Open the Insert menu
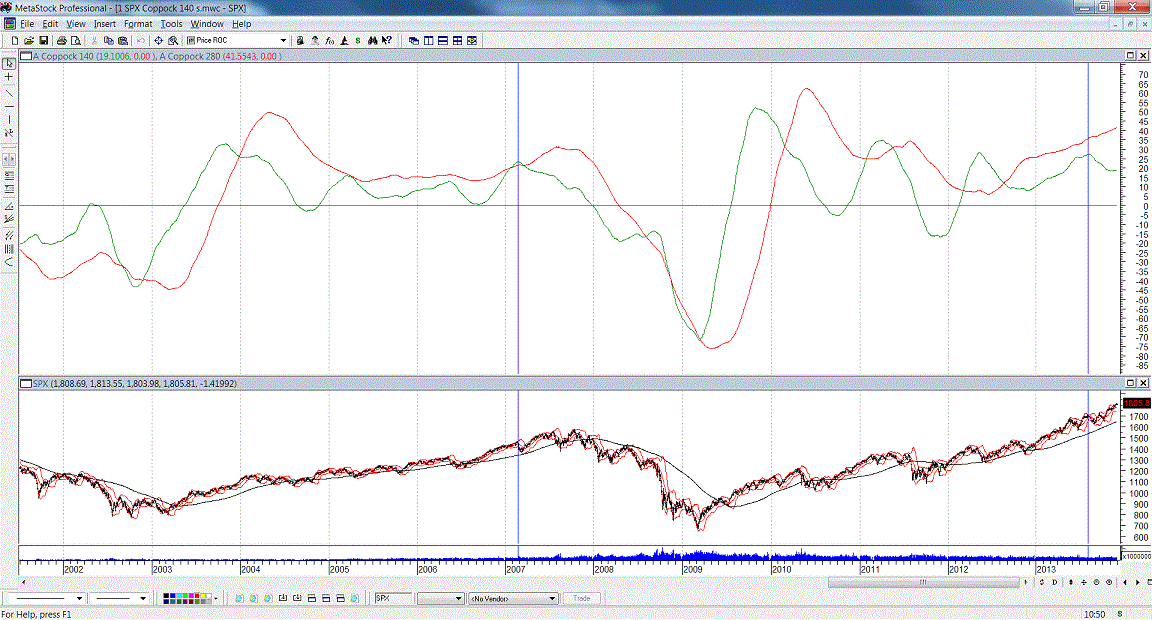The height and width of the screenshot is (620, 1152). tap(105, 23)
